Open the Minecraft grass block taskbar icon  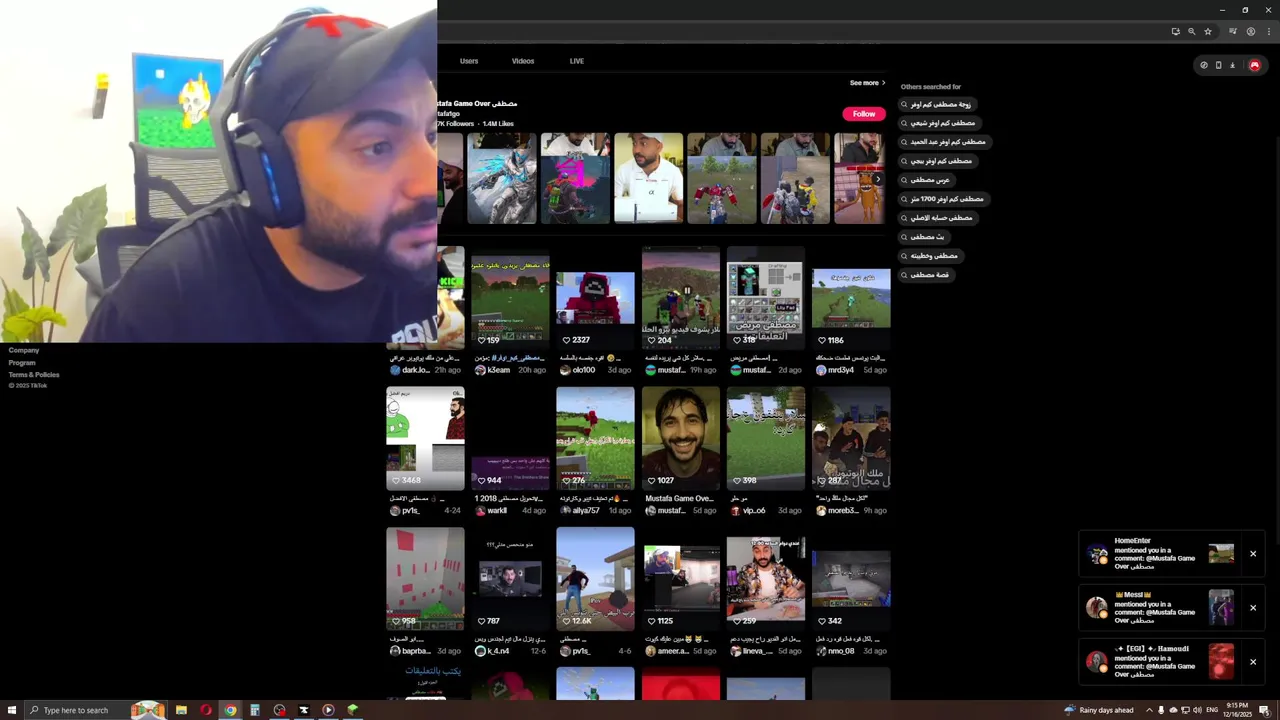pyautogui.click(x=352, y=710)
